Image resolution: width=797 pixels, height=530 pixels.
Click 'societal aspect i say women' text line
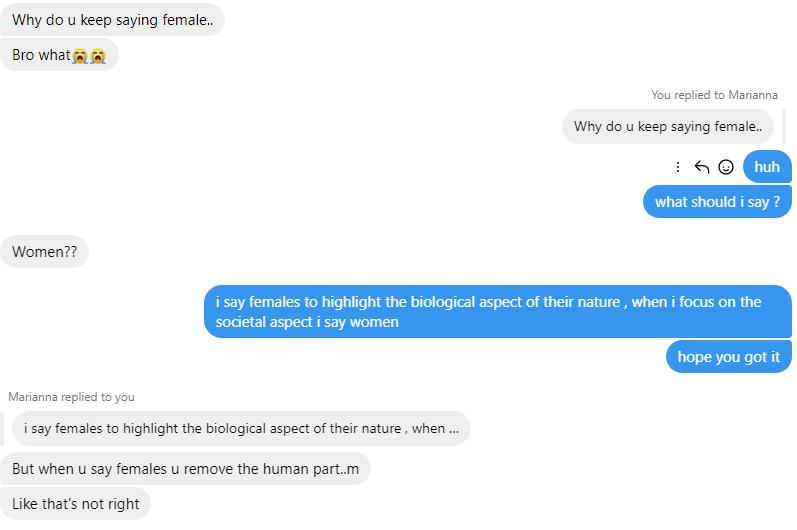click(307, 322)
